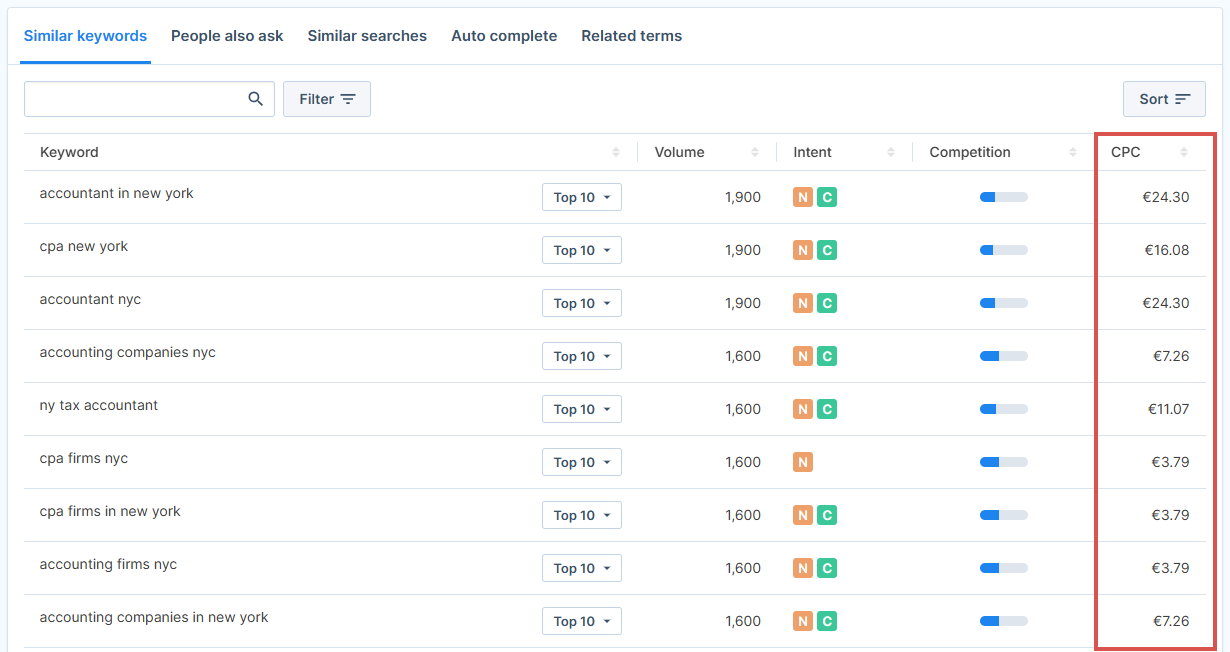Click the N intent badge for accounting companies nyc
The image size is (1230, 652).
(x=803, y=356)
